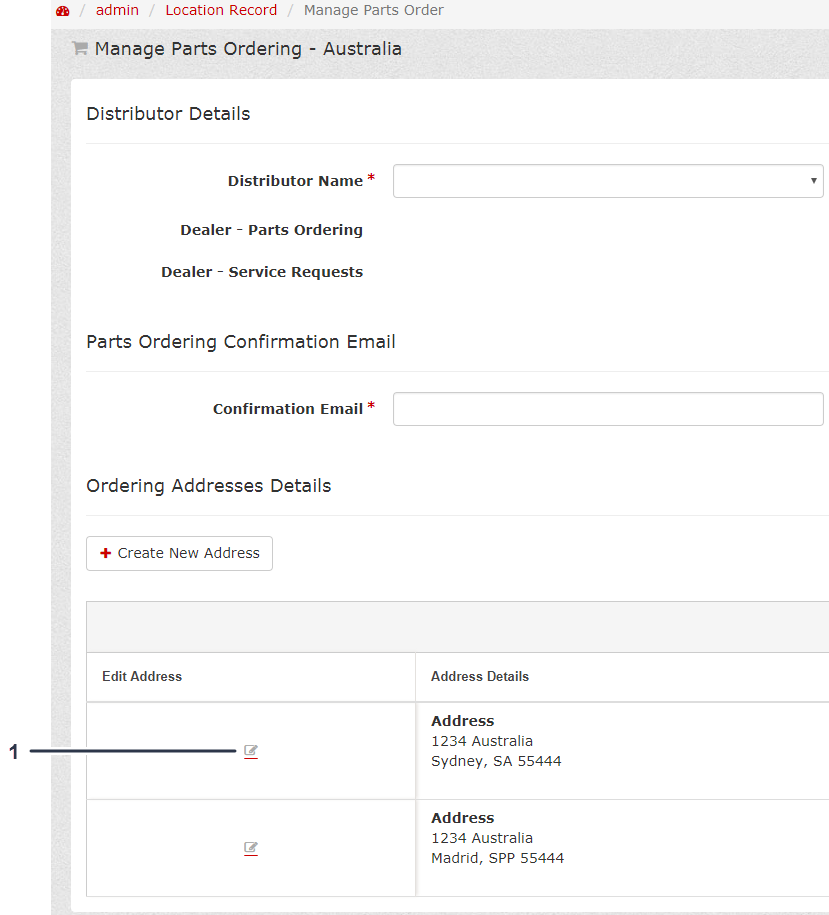Click the Edit Address column header
Image resolution: width=829 pixels, height=915 pixels.
coord(142,677)
